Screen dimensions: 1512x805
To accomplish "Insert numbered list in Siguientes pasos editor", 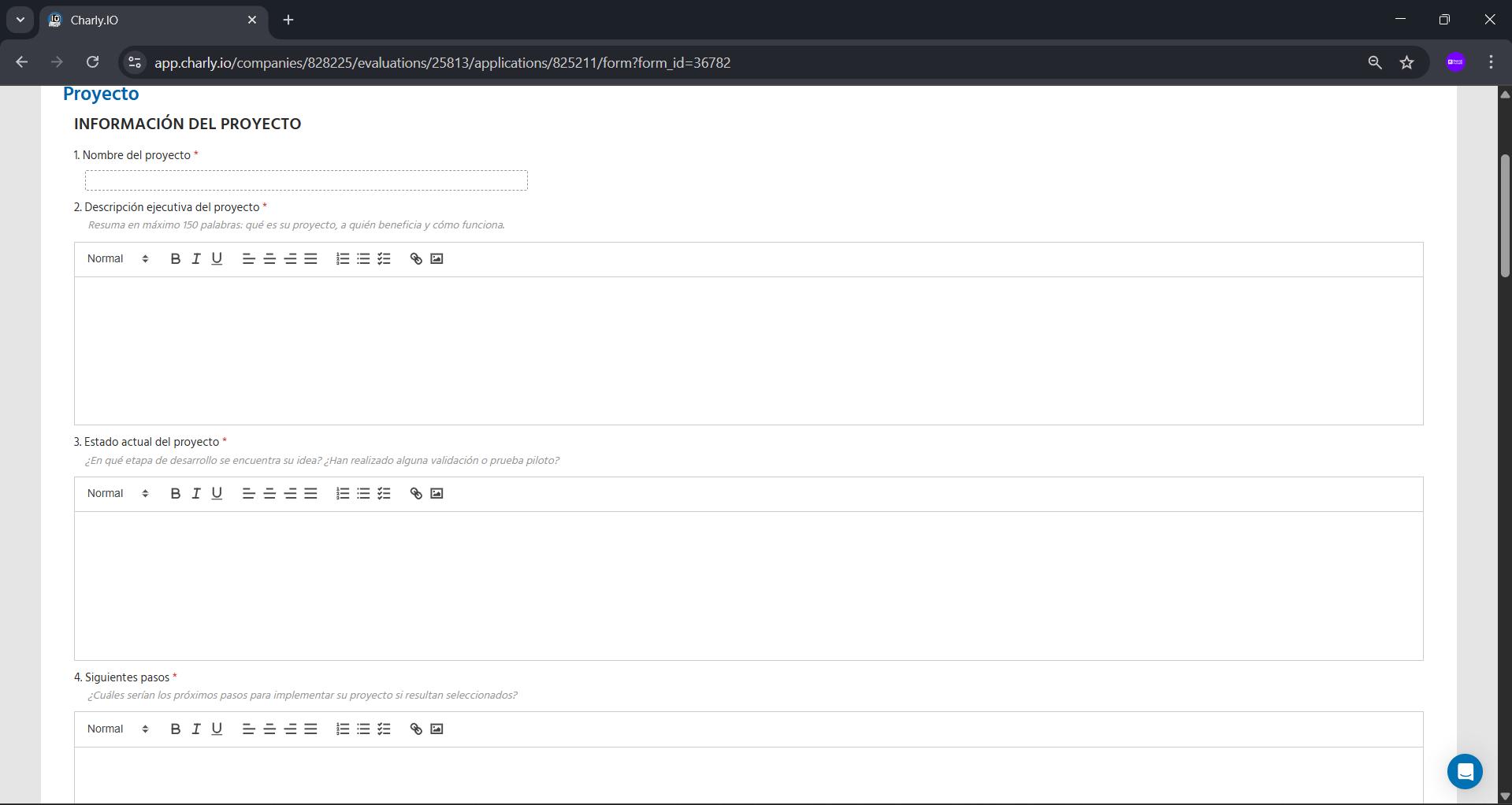I will [343, 729].
